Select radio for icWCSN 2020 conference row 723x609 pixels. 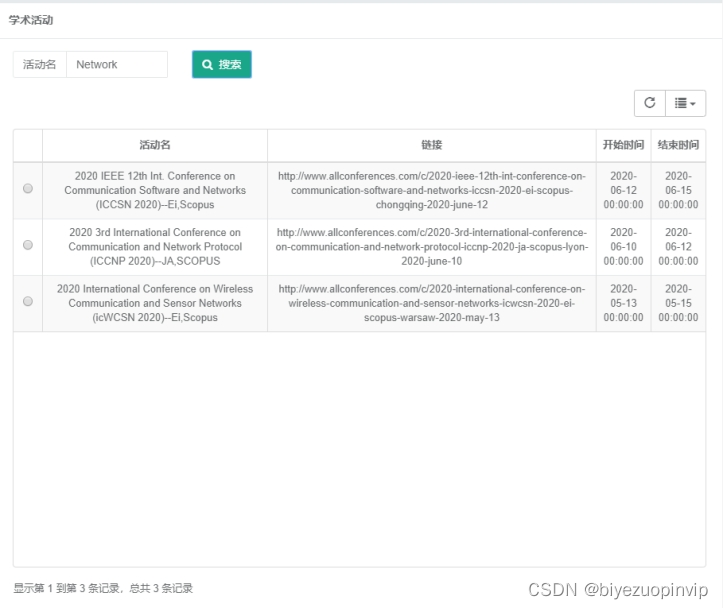(28, 301)
